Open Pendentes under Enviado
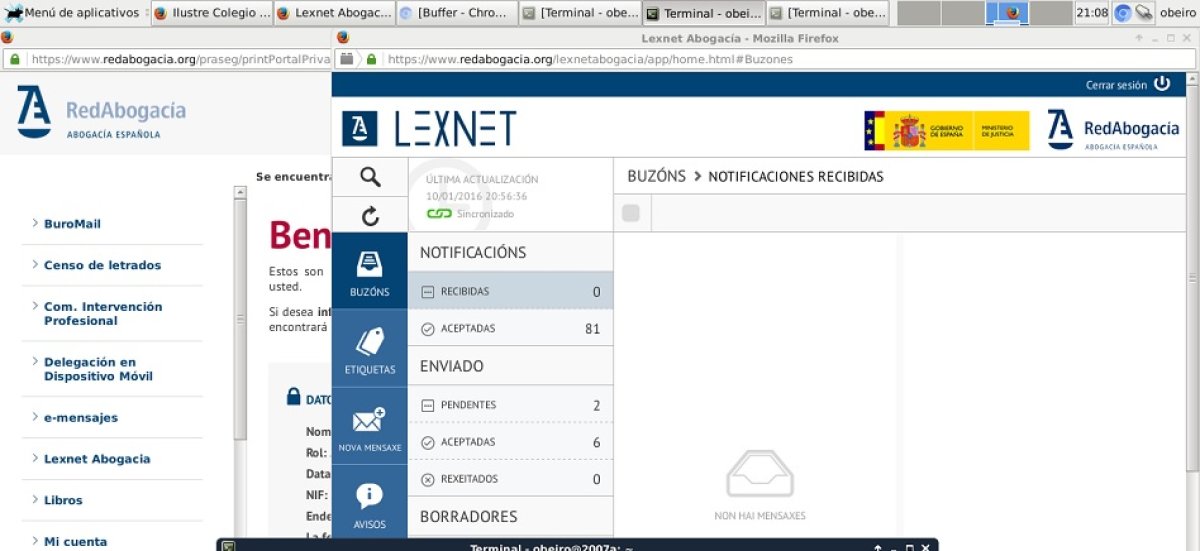The image size is (1200, 551). [510, 405]
